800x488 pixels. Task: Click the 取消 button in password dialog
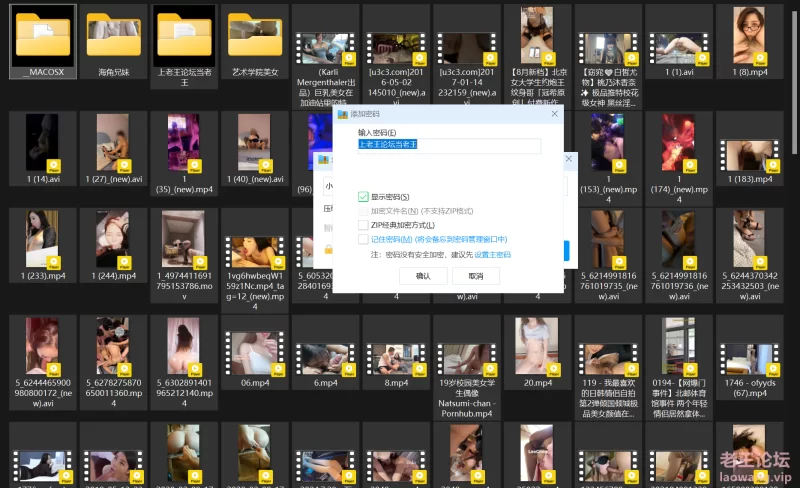coord(476,276)
